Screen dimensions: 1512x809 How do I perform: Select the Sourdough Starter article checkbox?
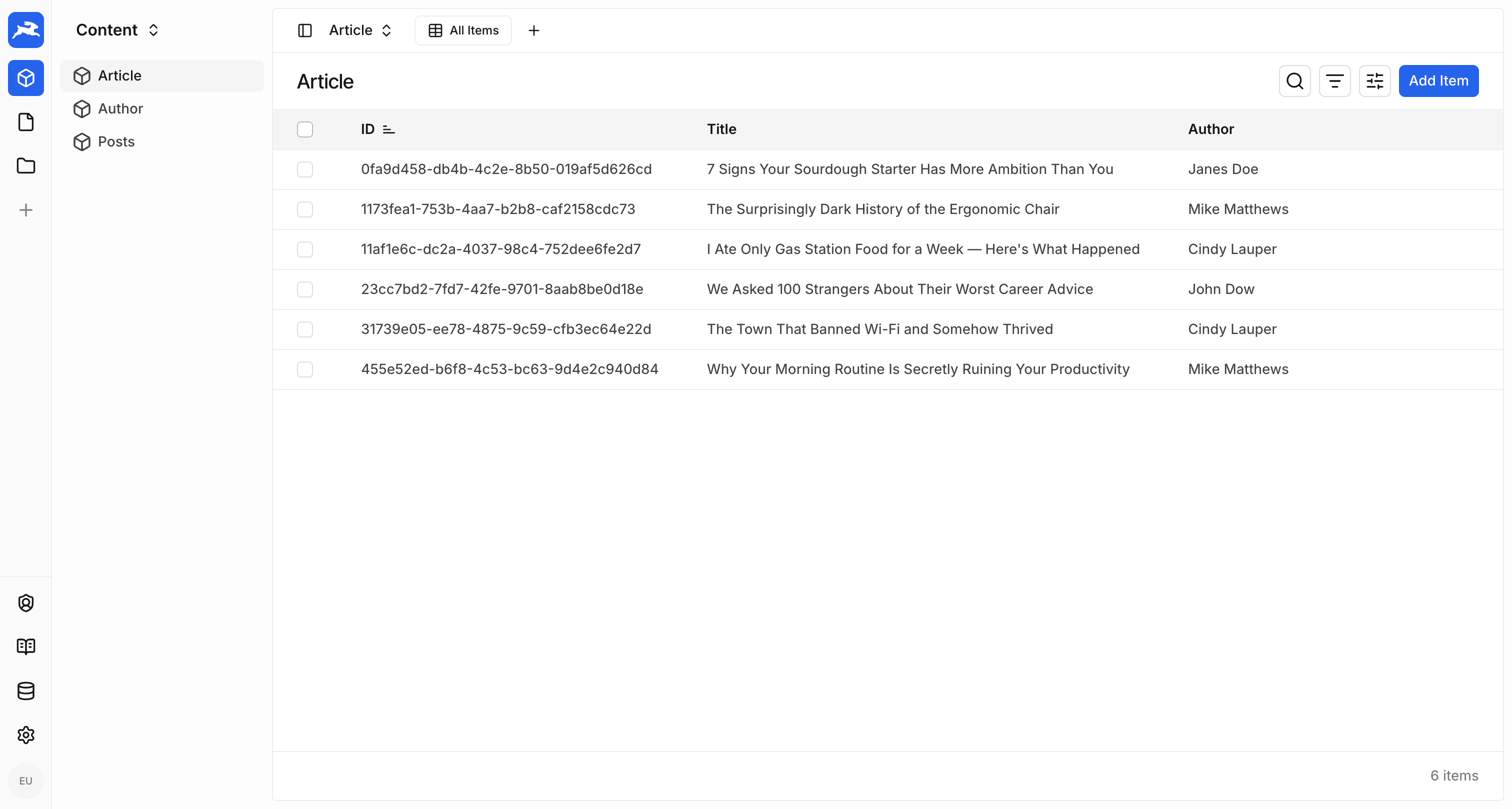point(304,169)
